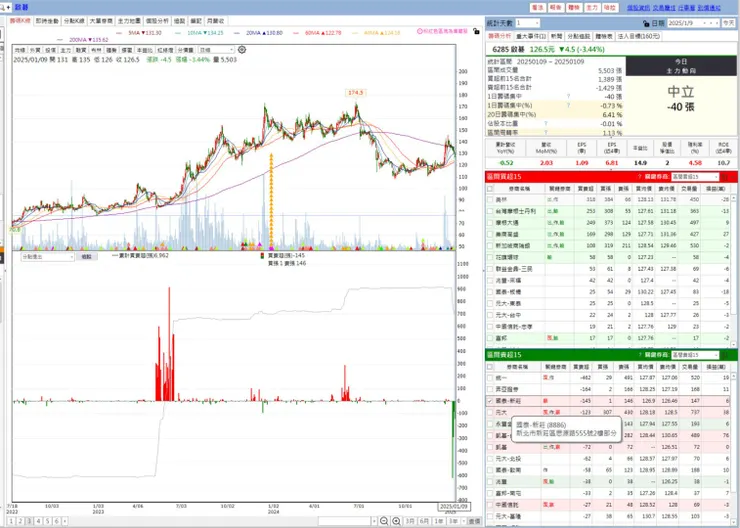This screenshot has height=528, width=740.
Task: Open help icon beside 1日籌碼集中(%) row
Action: [x=568, y=105]
